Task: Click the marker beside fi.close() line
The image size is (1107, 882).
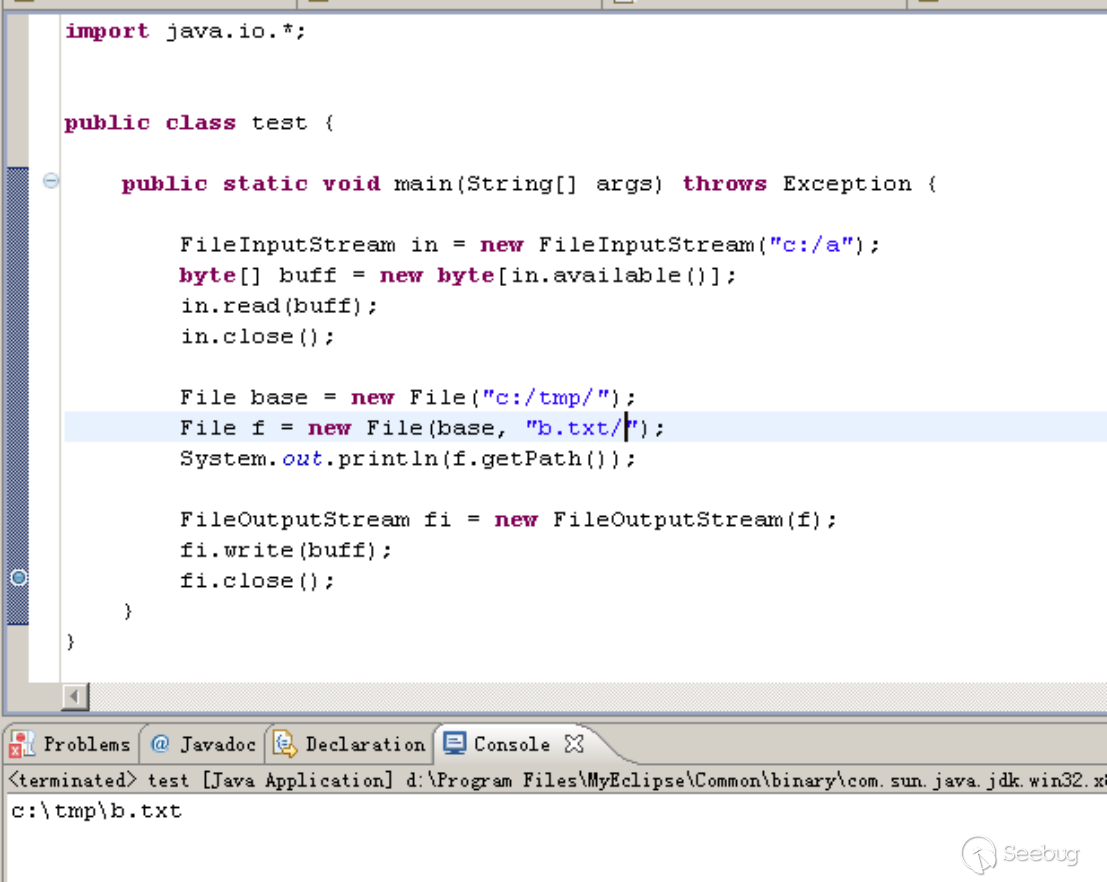Action: click(19, 578)
